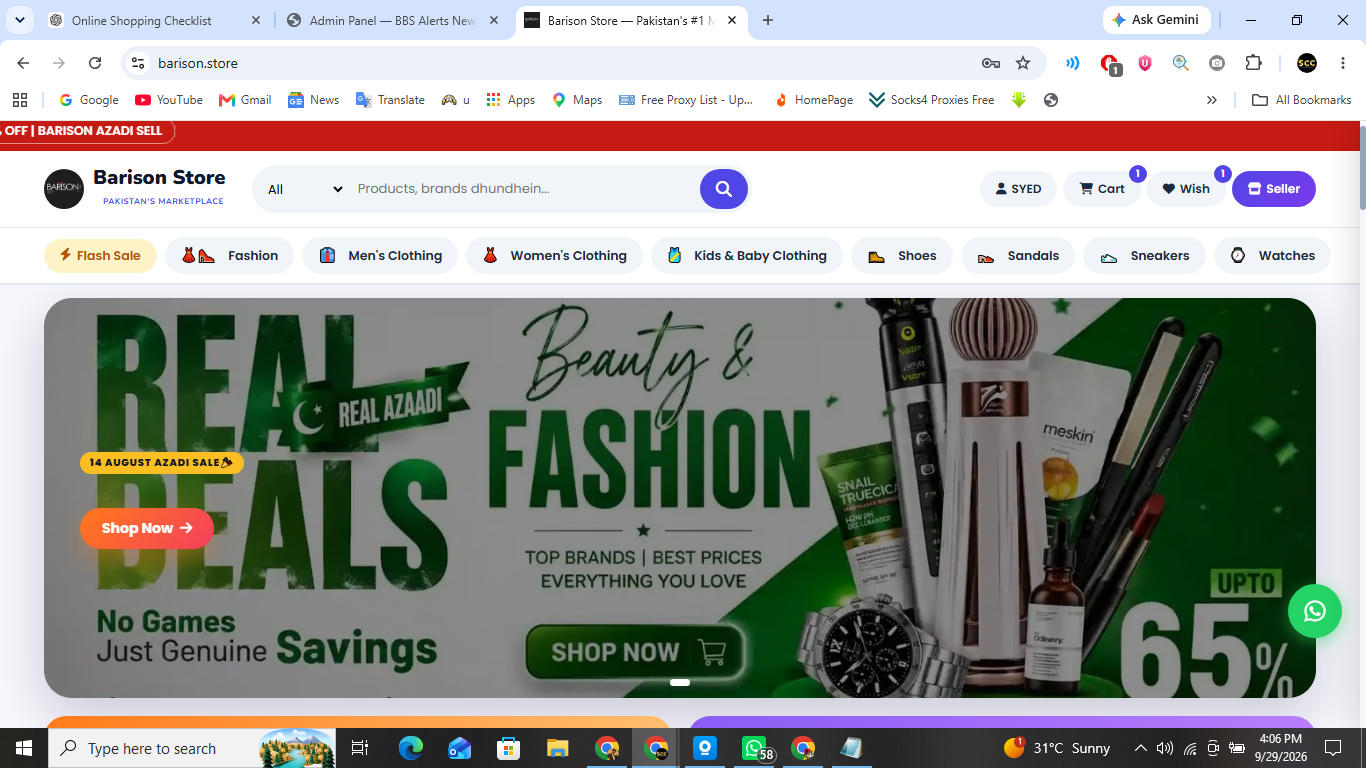This screenshot has width=1366, height=768.
Task: Click the banner carousel slide indicator
Action: pos(680,682)
